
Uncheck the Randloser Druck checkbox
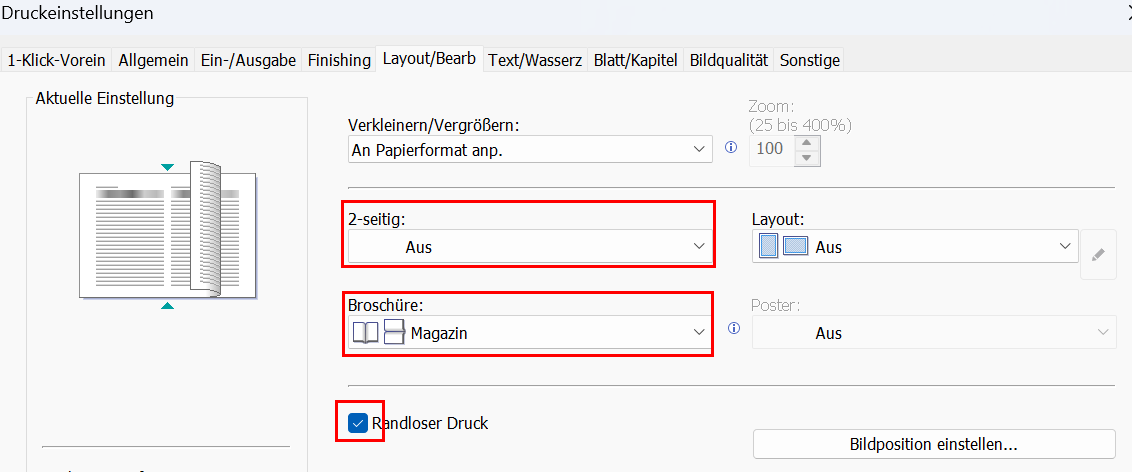pos(358,423)
